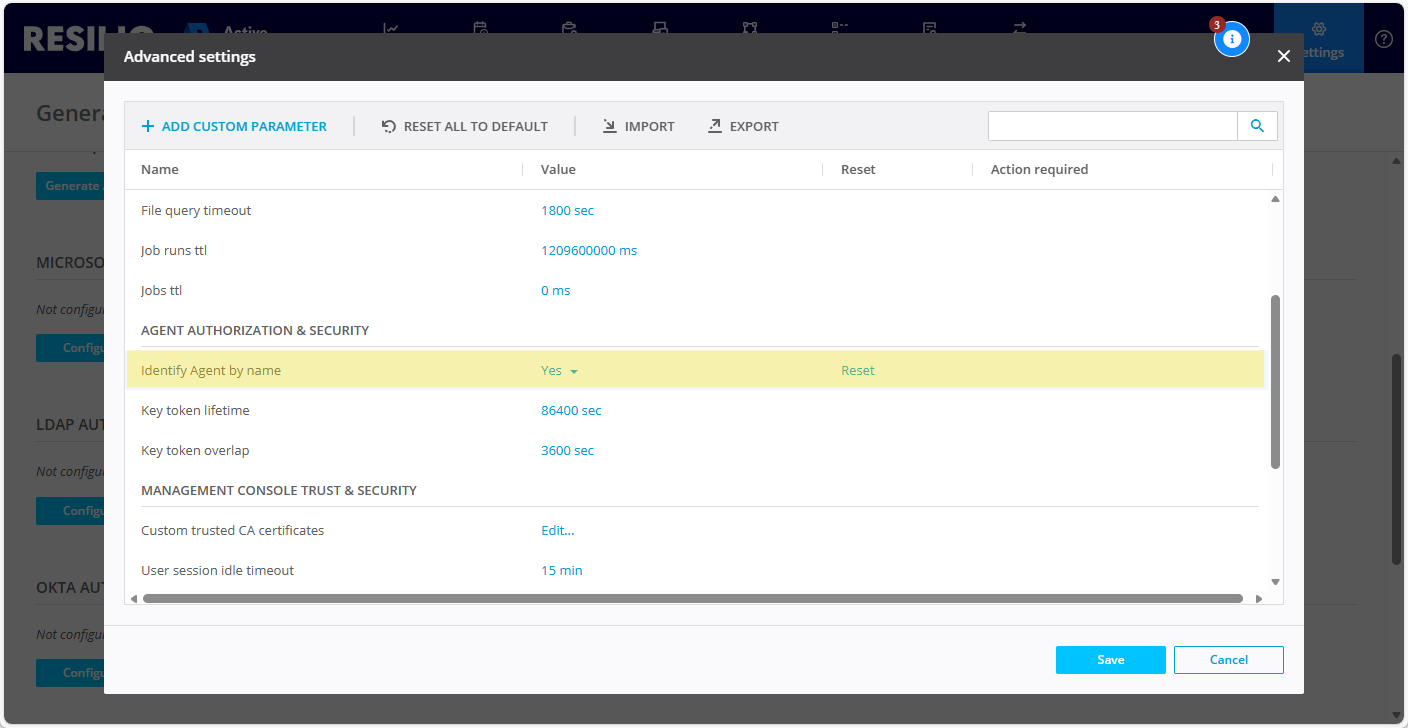Click the Import icon in toolbar
The height and width of the screenshot is (728, 1408).
610,126
